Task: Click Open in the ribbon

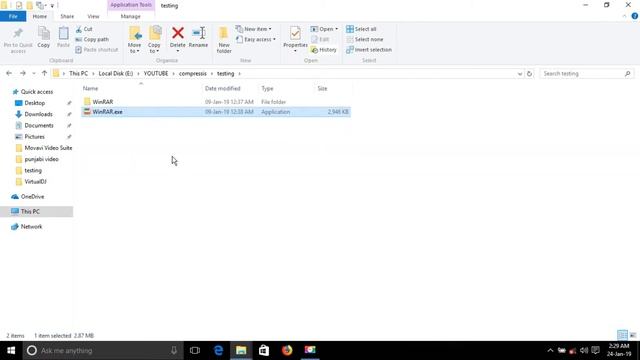Action: coord(324,29)
